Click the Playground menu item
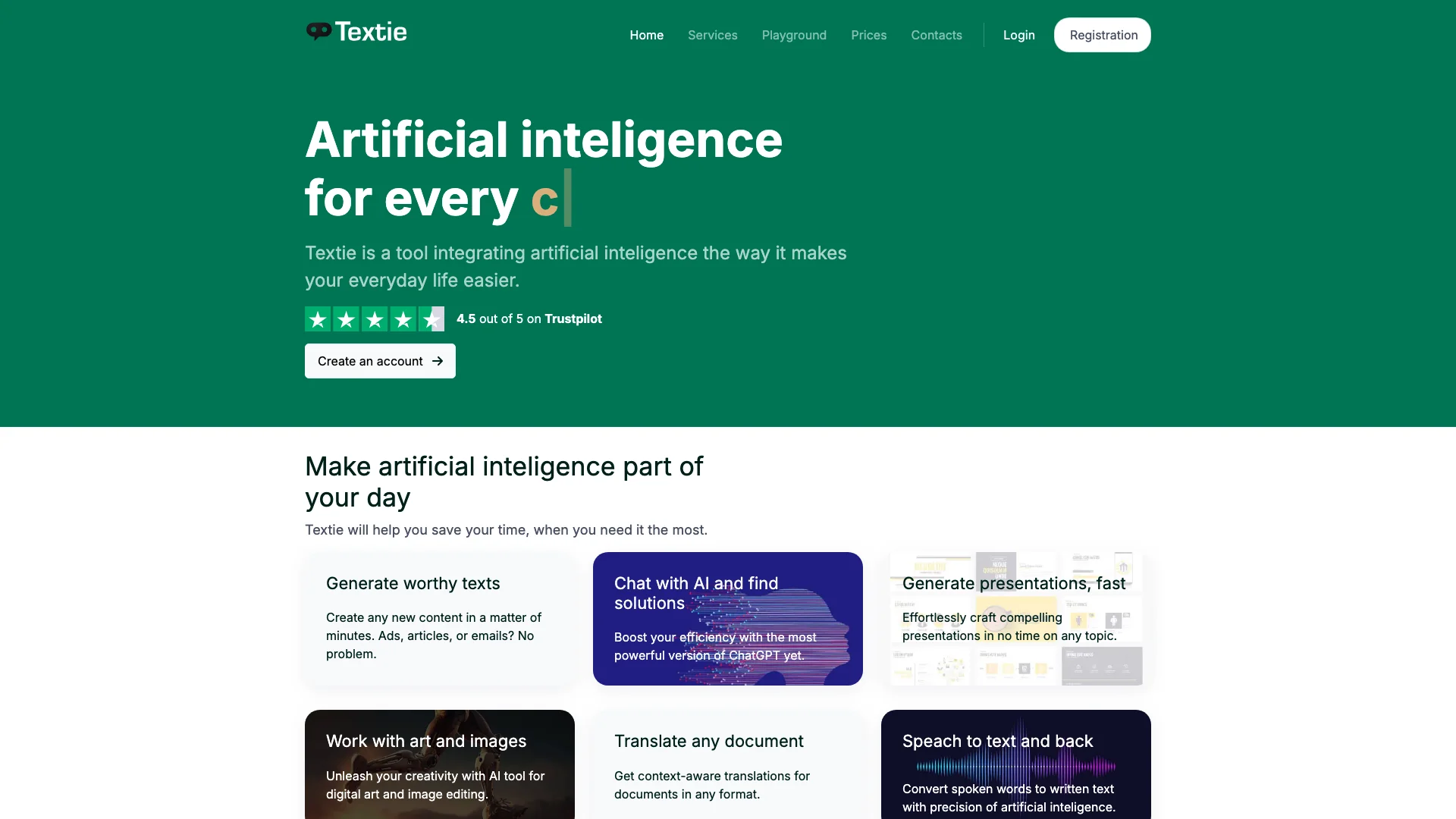 point(794,34)
